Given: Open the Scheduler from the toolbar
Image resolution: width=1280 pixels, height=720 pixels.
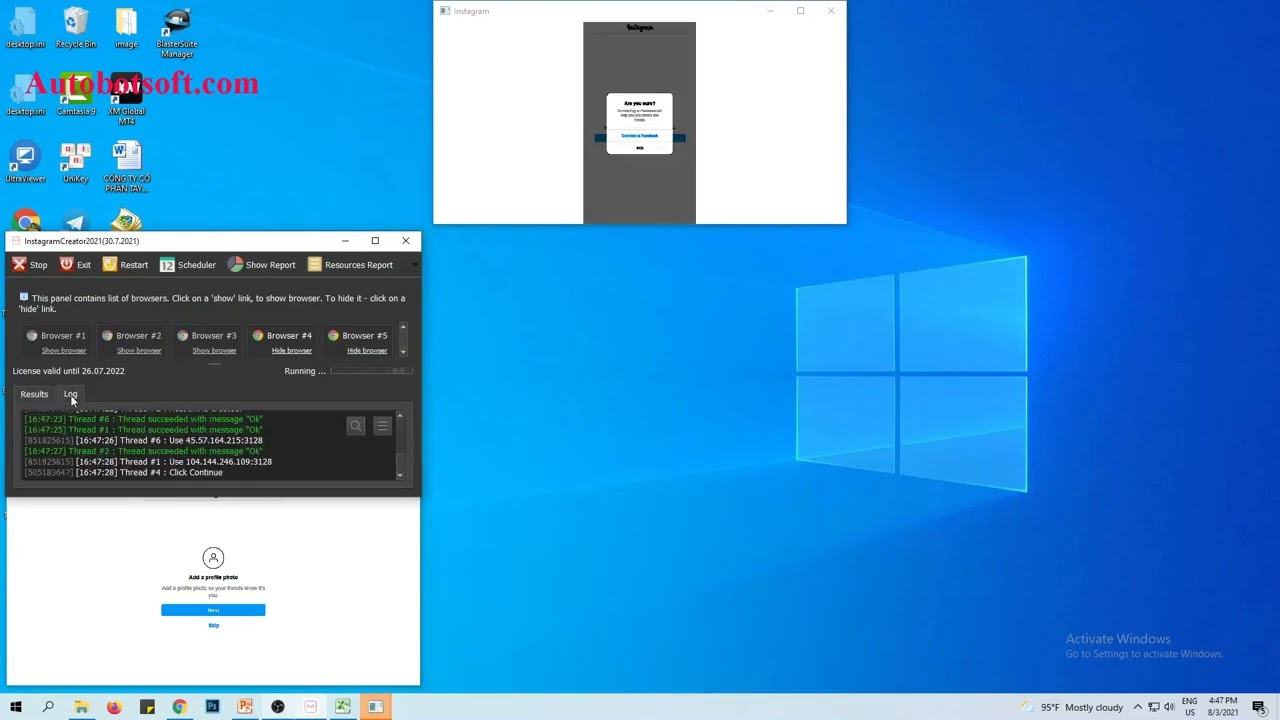Looking at the screenshot, I should coord(188,265).
